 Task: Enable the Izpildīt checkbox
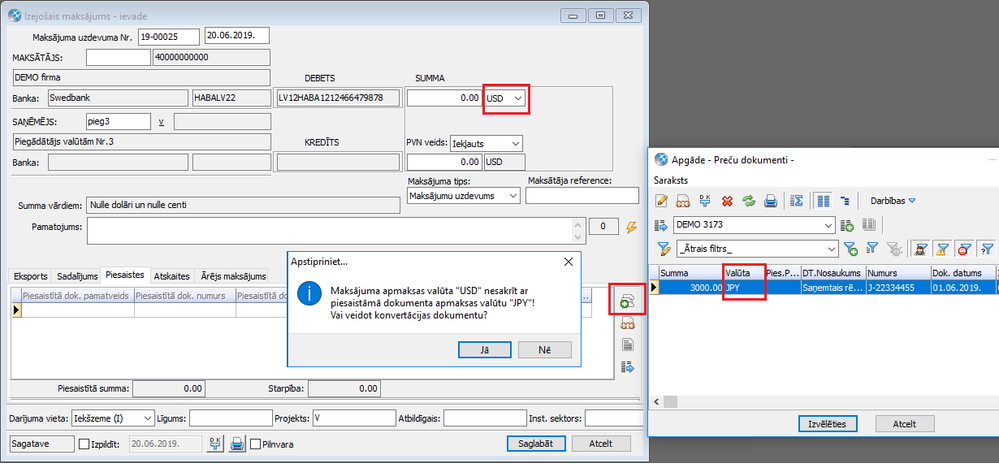83,444
